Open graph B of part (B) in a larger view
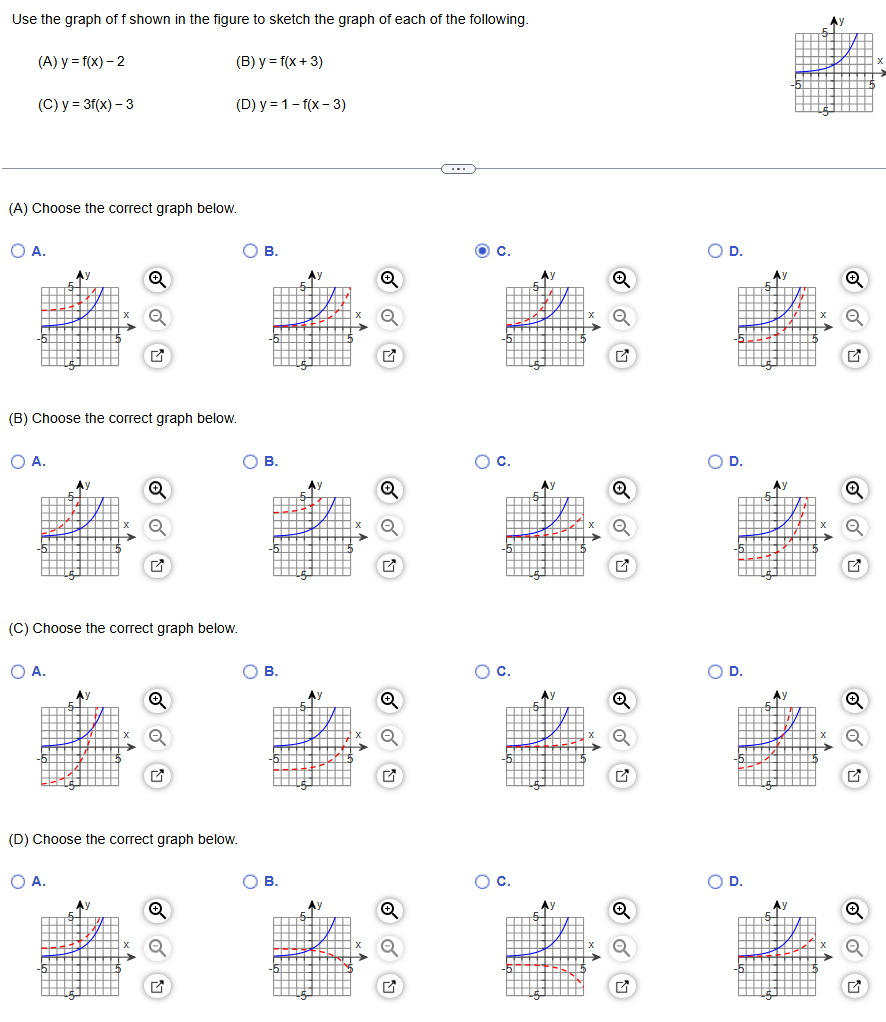 (x=389, y=566)
